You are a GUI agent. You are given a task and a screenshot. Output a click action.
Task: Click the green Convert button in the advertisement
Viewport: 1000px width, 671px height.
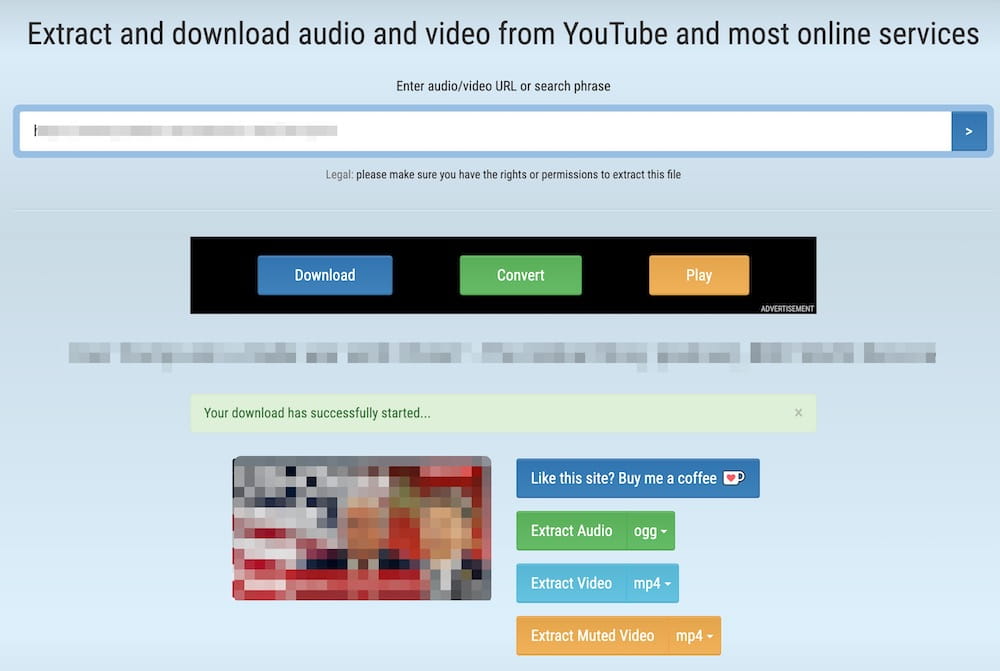tap(520, 275)
